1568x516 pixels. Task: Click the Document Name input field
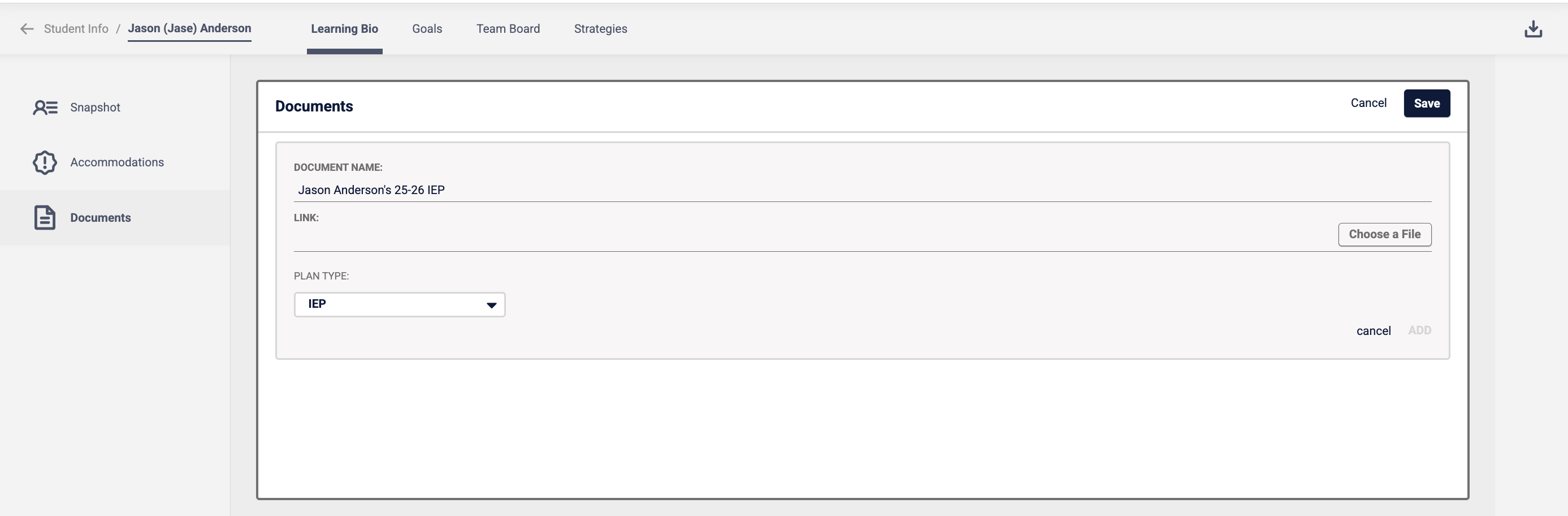tap(862, 190)
